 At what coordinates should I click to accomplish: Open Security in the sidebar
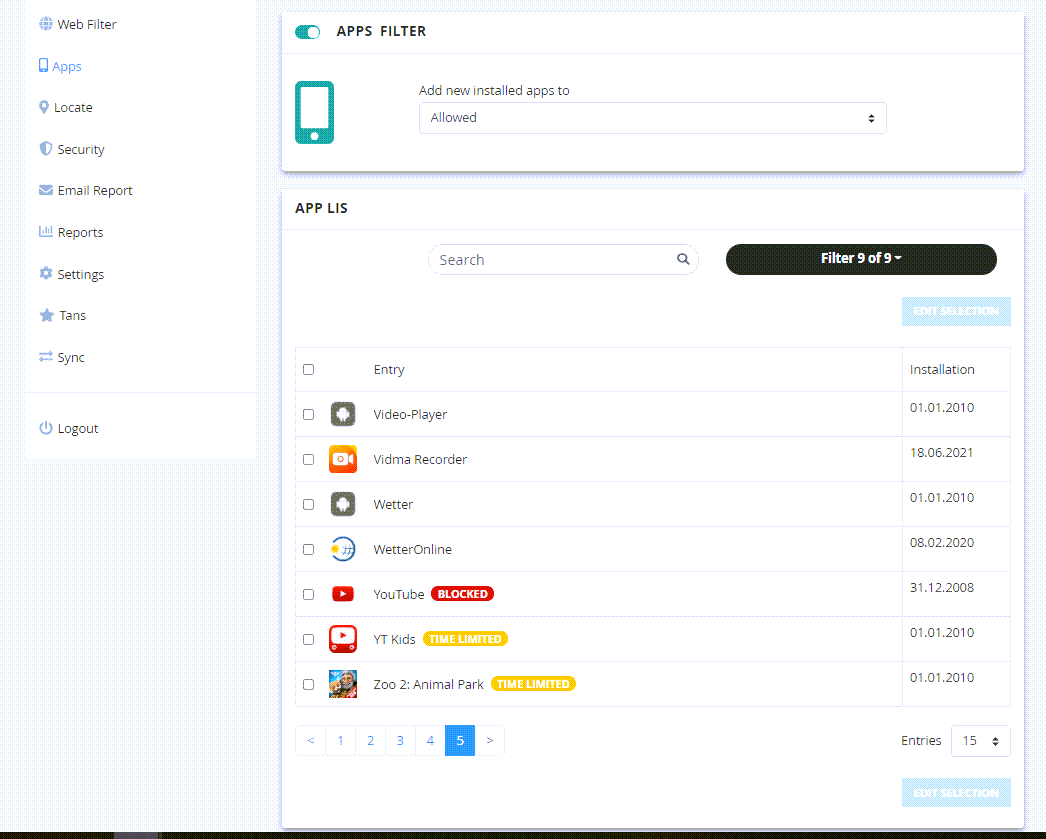coord(81,149)
